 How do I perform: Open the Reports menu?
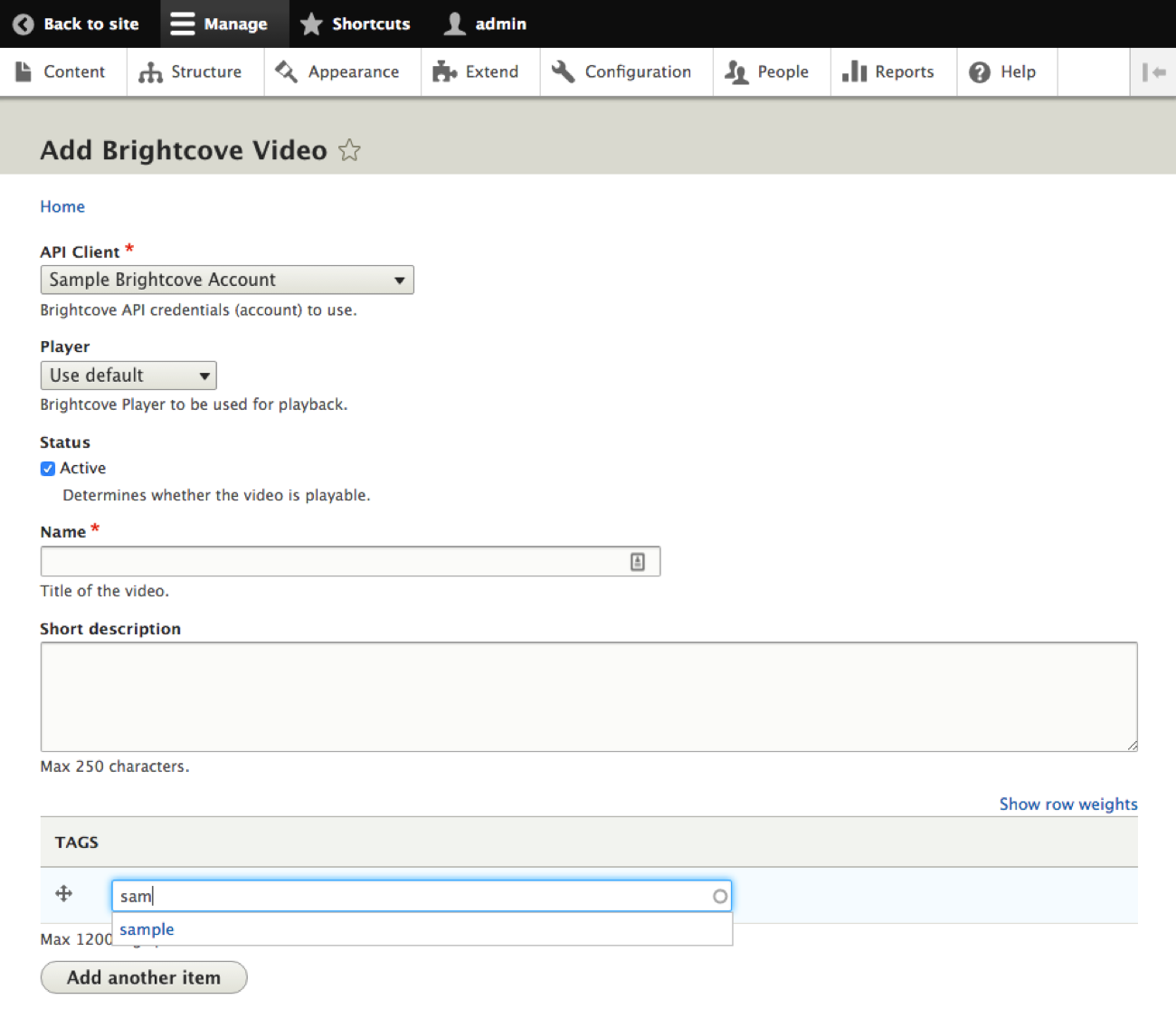pos(905,72)
